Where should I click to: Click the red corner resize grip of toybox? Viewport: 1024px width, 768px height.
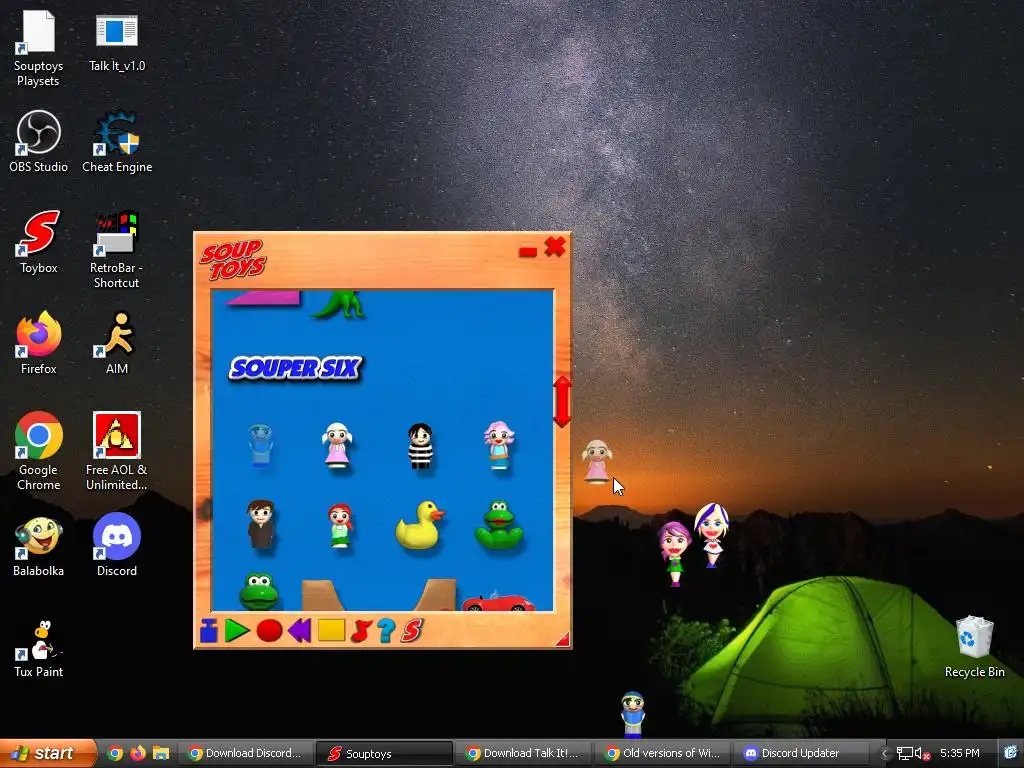point(563,639)
